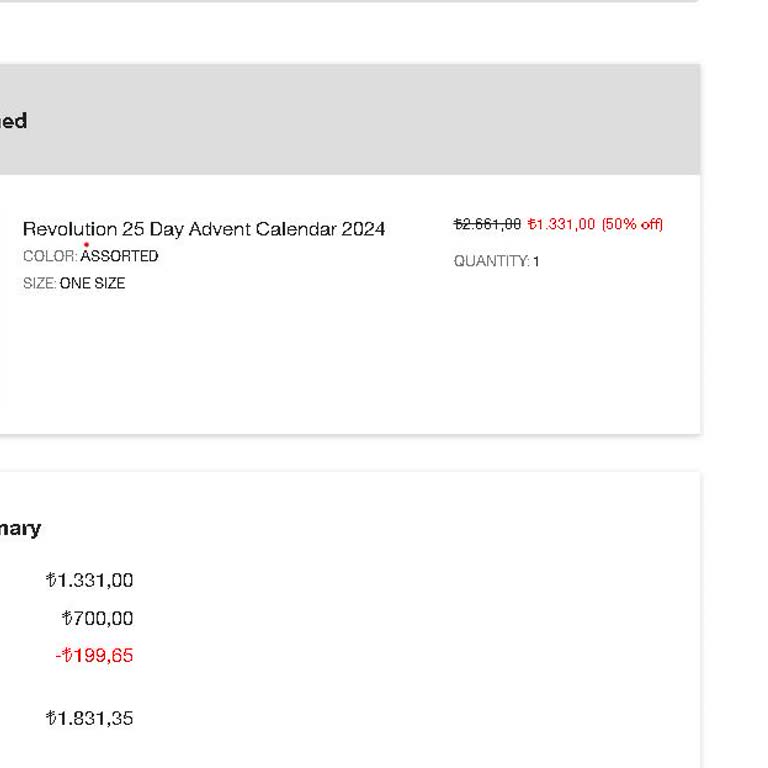768x768 pixels.
Task: Select the ONE SIZE value text
Action: click(92, 284)
